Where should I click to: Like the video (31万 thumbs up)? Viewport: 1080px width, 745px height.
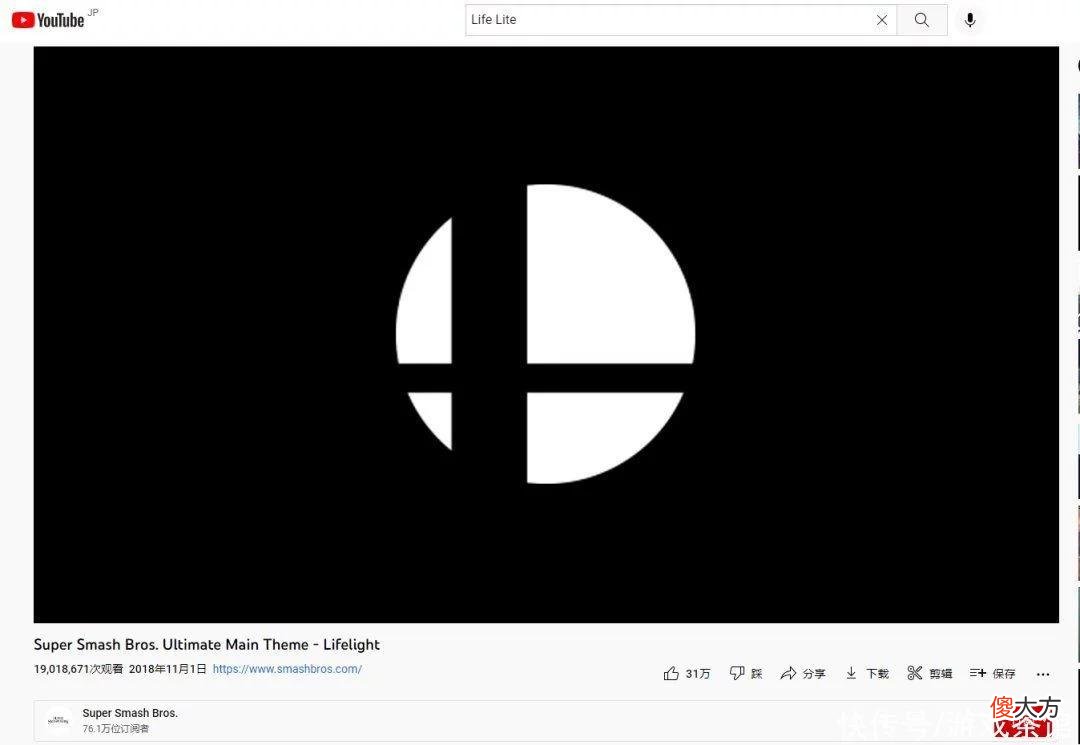[687, 673]
